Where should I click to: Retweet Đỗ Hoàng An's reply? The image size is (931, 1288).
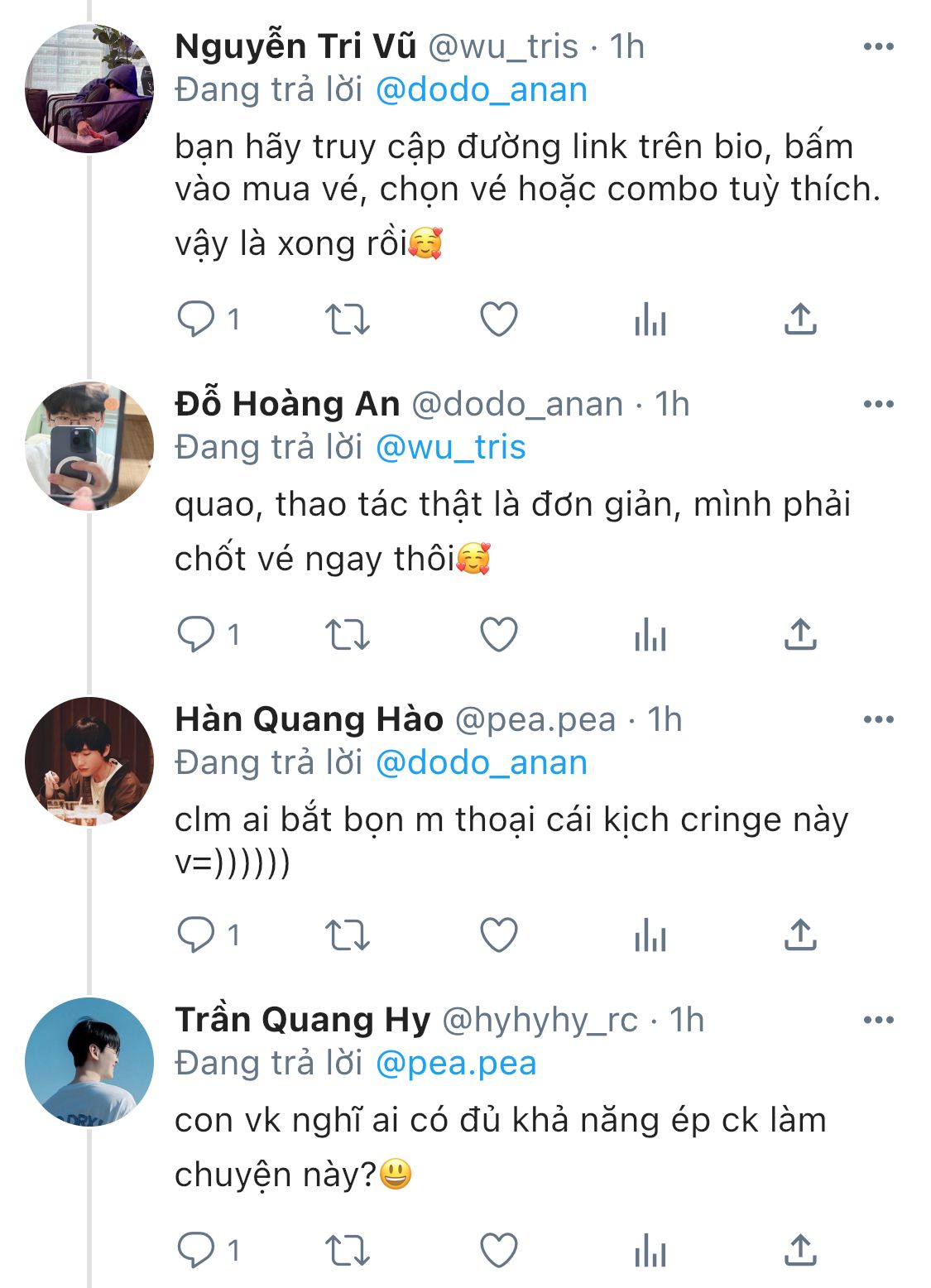pos(347,635)
